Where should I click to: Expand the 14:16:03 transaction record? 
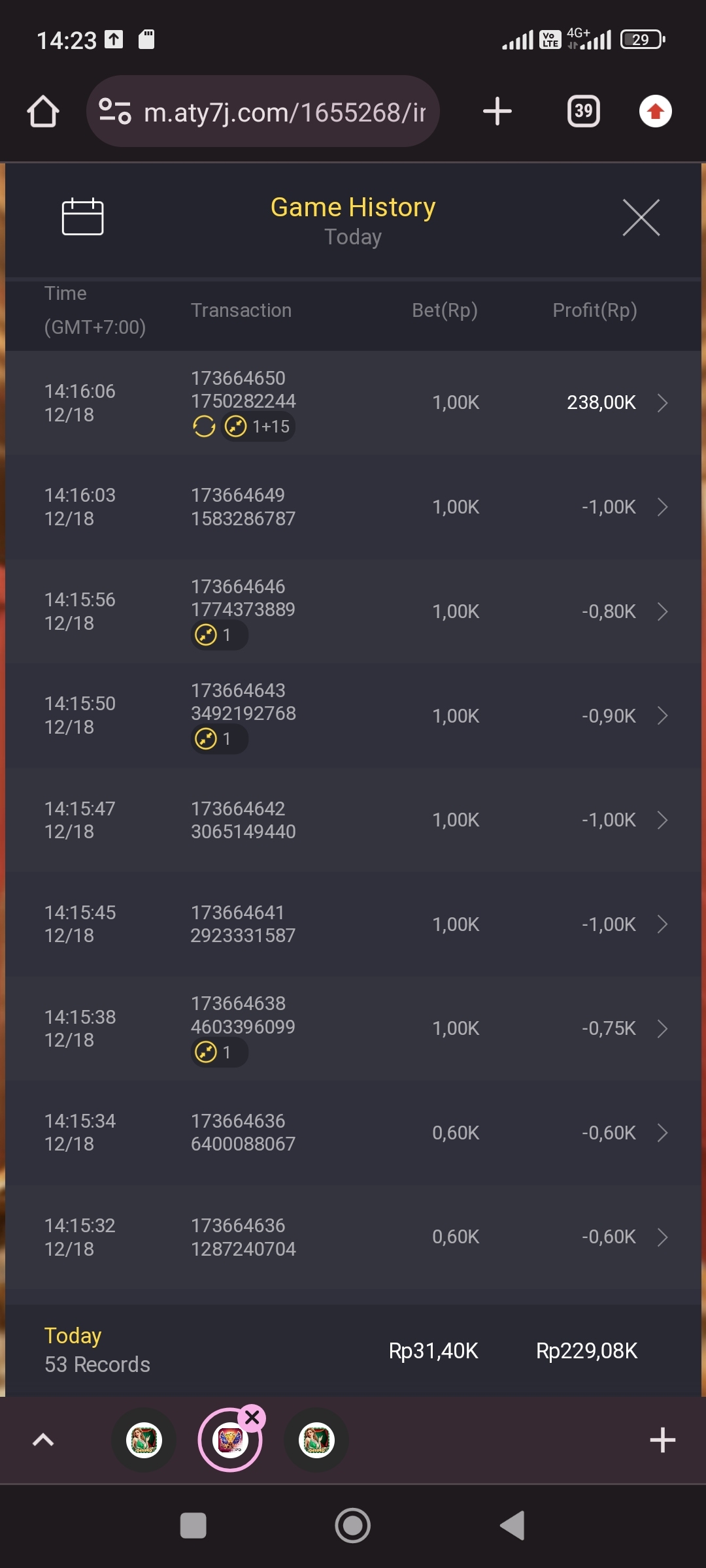pos(662,507)
